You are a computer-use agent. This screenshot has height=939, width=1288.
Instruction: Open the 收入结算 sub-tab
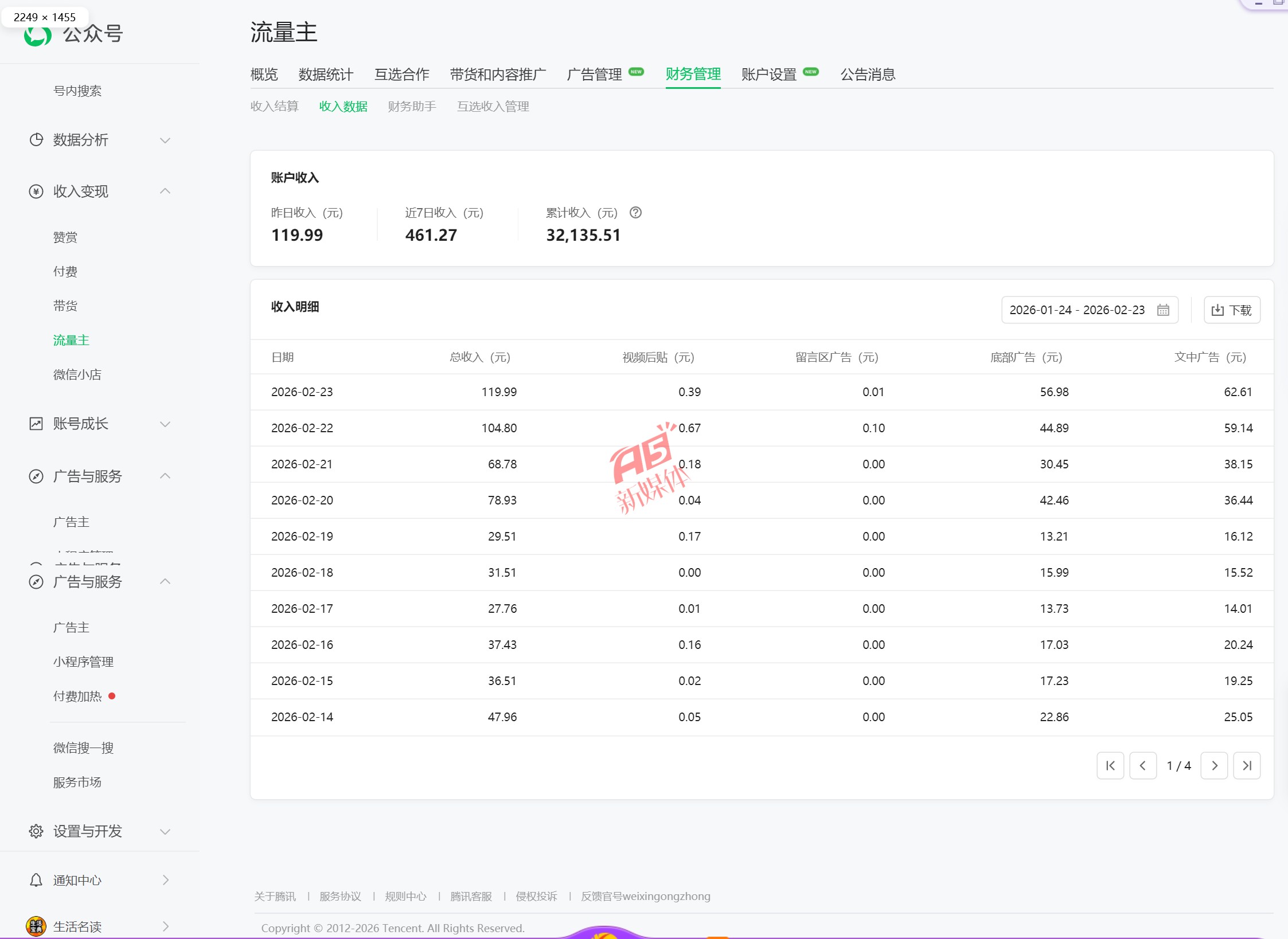pyautogui.click(x=274, y=107)
